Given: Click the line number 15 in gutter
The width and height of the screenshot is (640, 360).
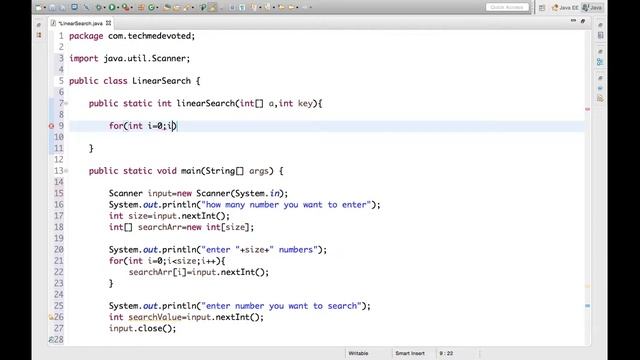Looking at the screenshot, I should (59, 193).
